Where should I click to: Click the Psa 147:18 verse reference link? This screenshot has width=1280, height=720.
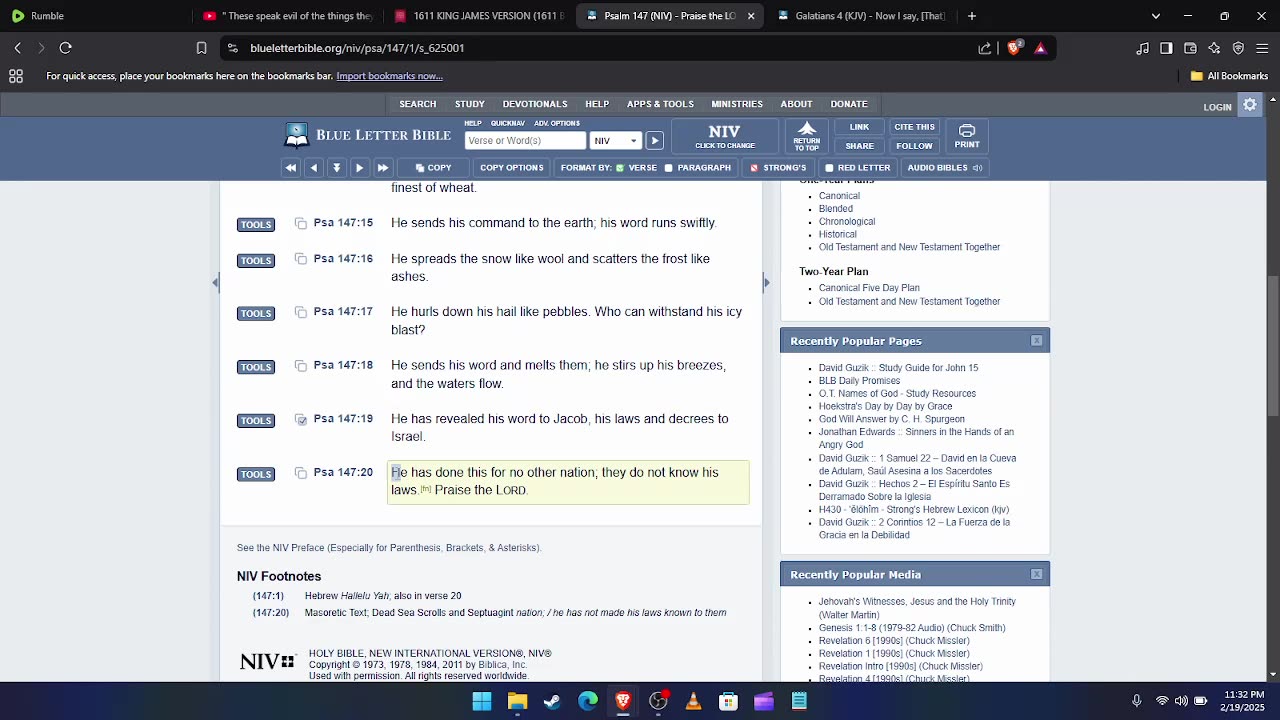click(343, 365)
